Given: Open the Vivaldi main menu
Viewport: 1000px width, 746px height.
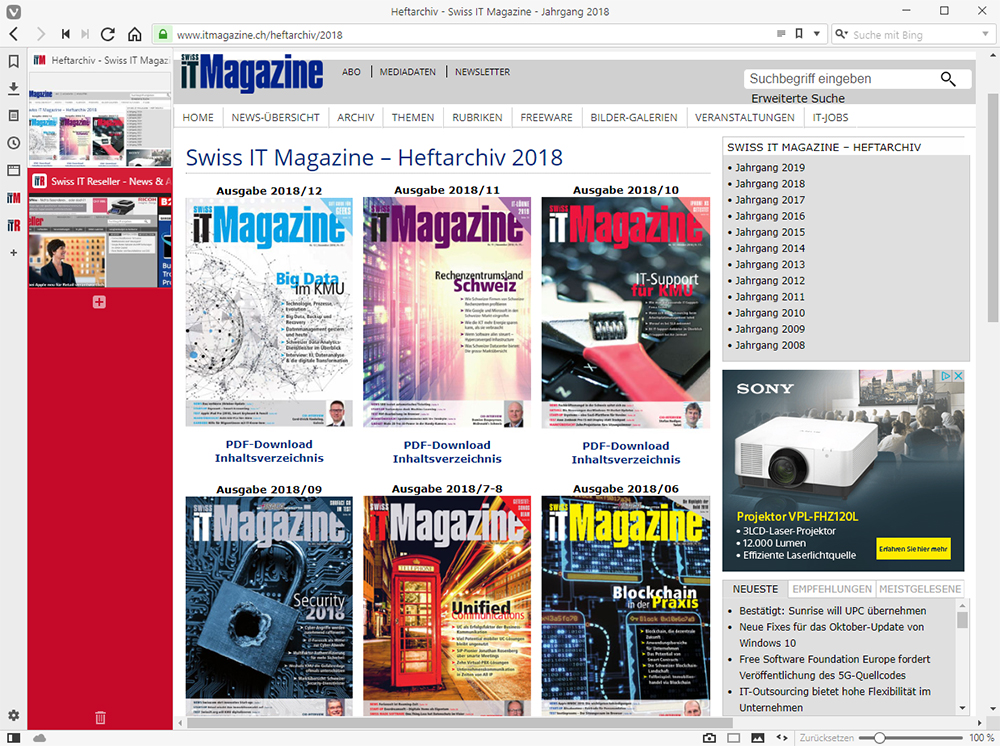Looking at the screenshot, I should (x=13, y=11).
